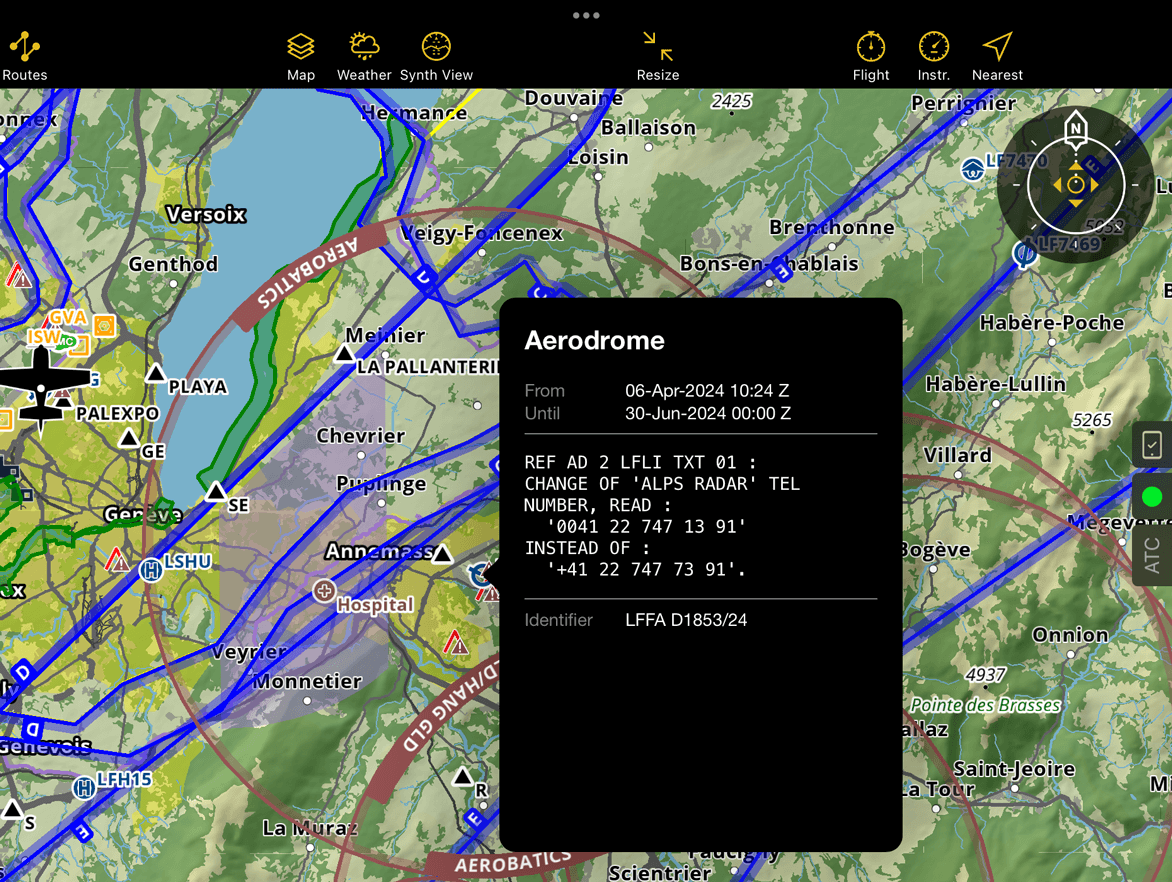Open the Weather overlay options
This screenshot has width=1172, height=882.
click(364, 56)
